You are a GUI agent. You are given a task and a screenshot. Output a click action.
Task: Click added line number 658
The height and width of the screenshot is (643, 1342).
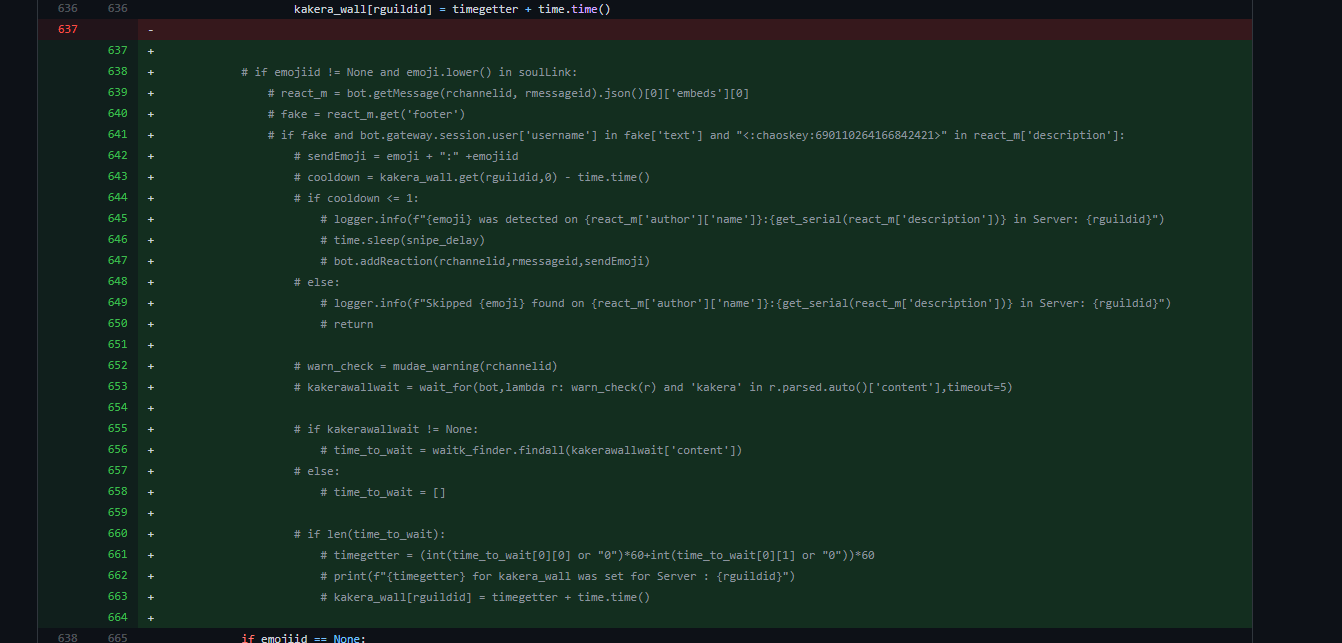[117, 492]
